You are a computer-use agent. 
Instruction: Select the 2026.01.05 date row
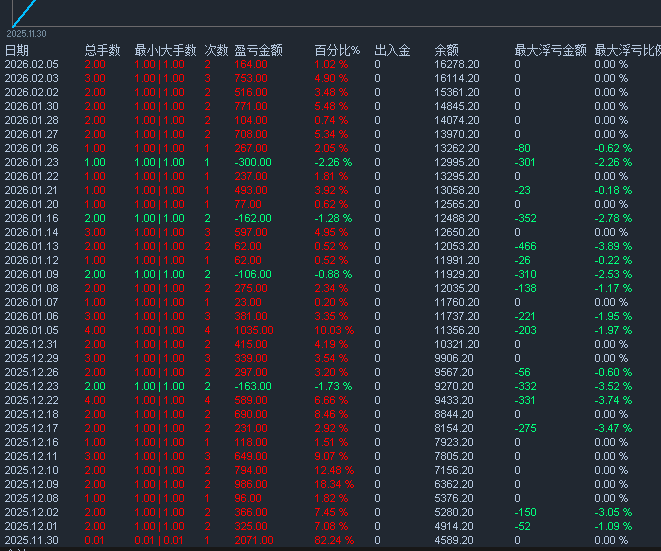32,330
